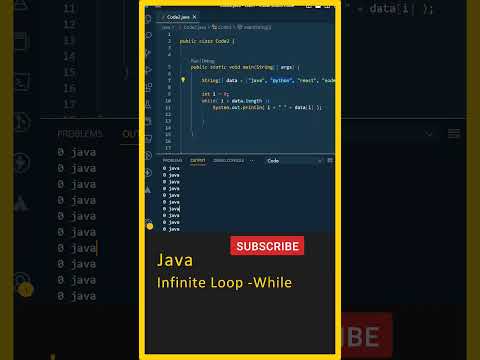Click the System.out.println code line
The width and height of the screenshot is (480, 360).
pos(267,107)
